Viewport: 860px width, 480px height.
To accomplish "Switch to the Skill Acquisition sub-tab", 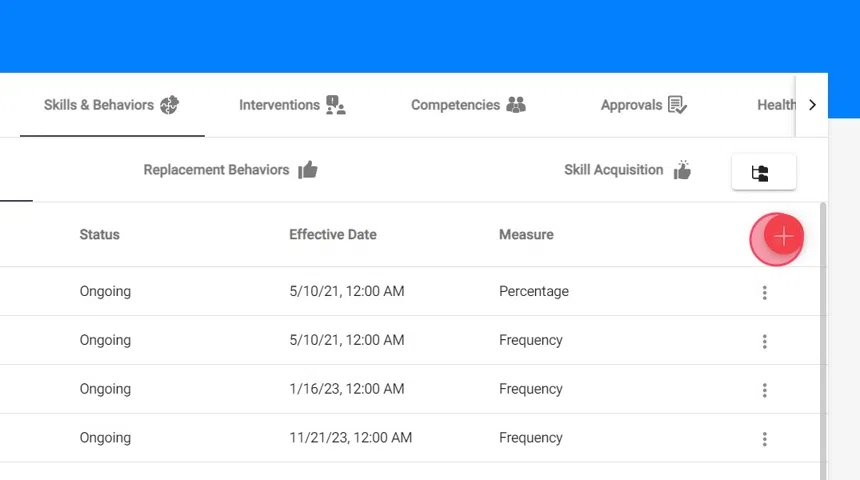I will tap(627, 170).
